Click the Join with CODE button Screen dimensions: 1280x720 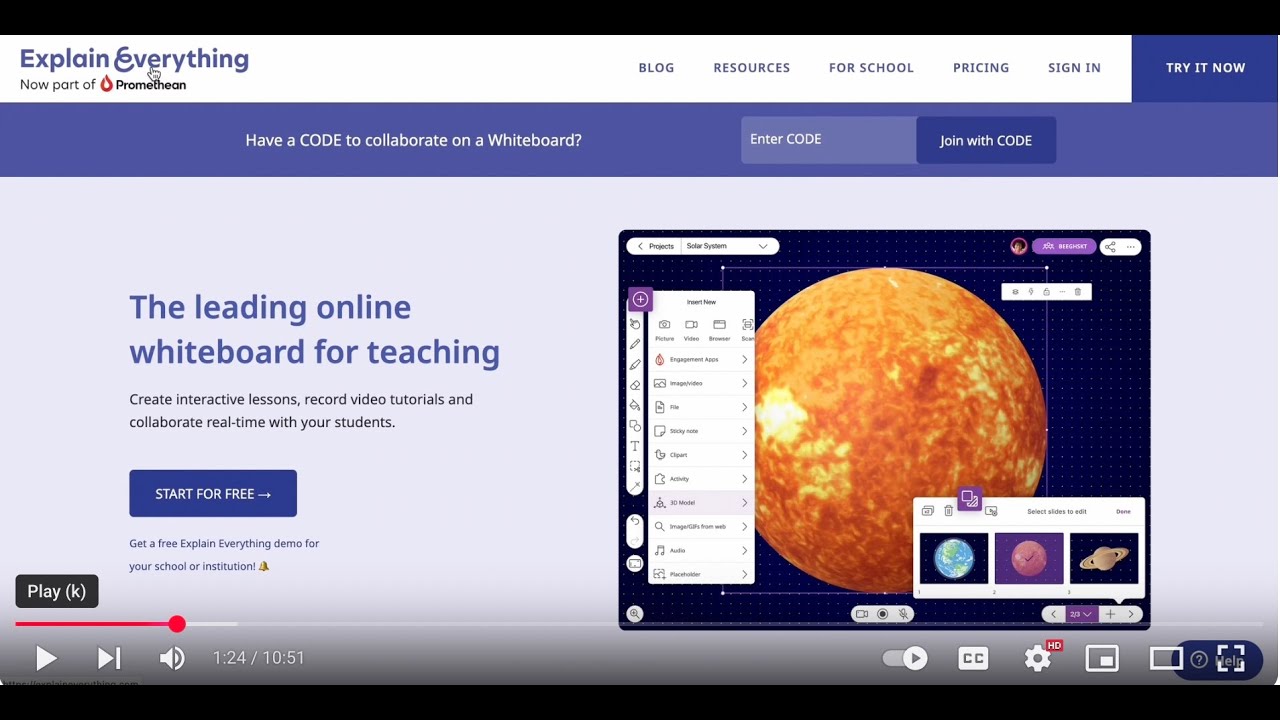pos(986,140)
